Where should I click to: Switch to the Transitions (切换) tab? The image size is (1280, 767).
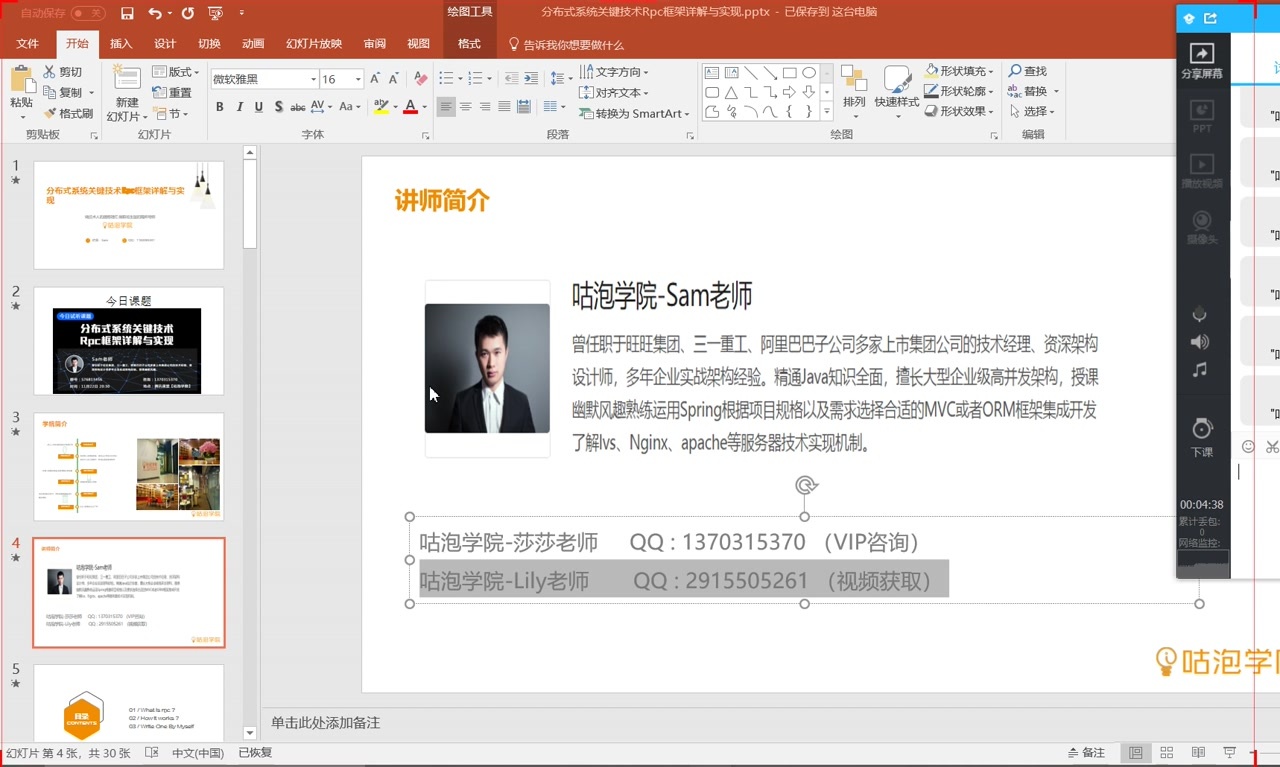point(209,44)
